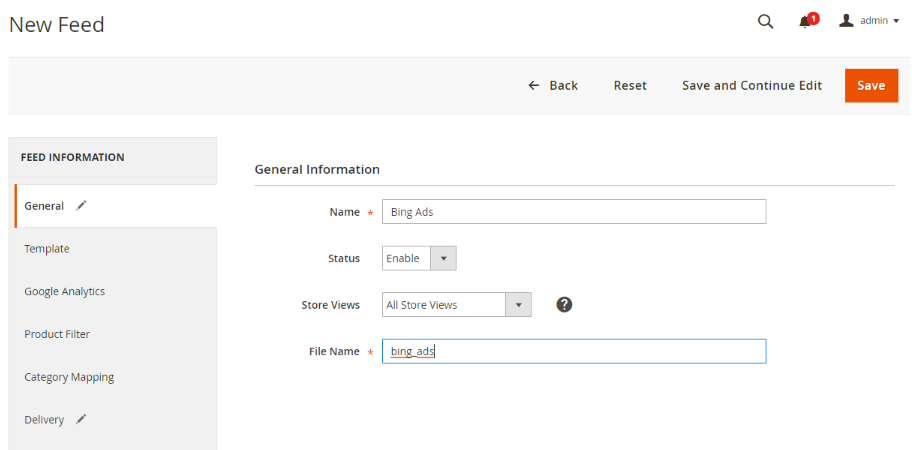The width and height of the screenshot is (912, 450).
Task: Open notifications bell icon
Action: [805, 22]
